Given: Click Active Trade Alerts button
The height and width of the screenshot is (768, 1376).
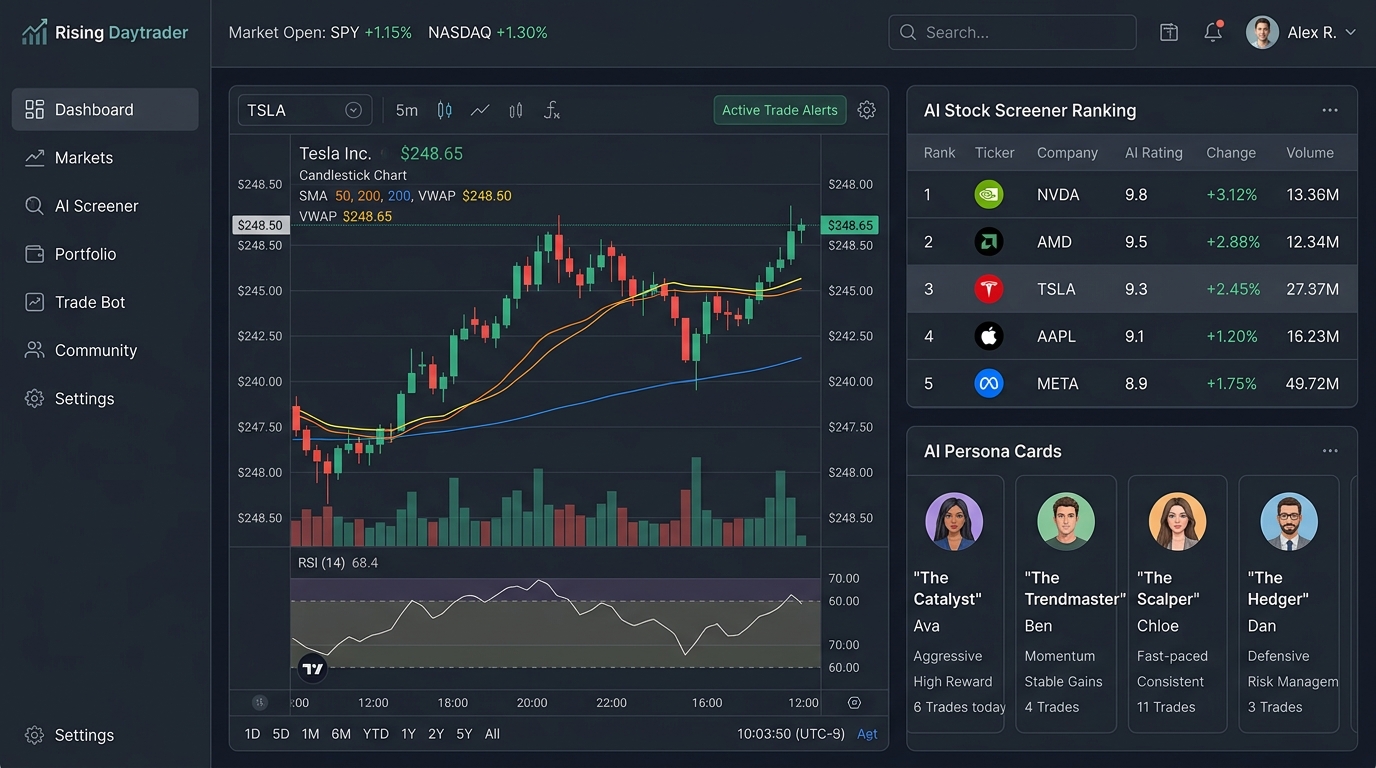Looking at the screenshot, I should 780,110.
